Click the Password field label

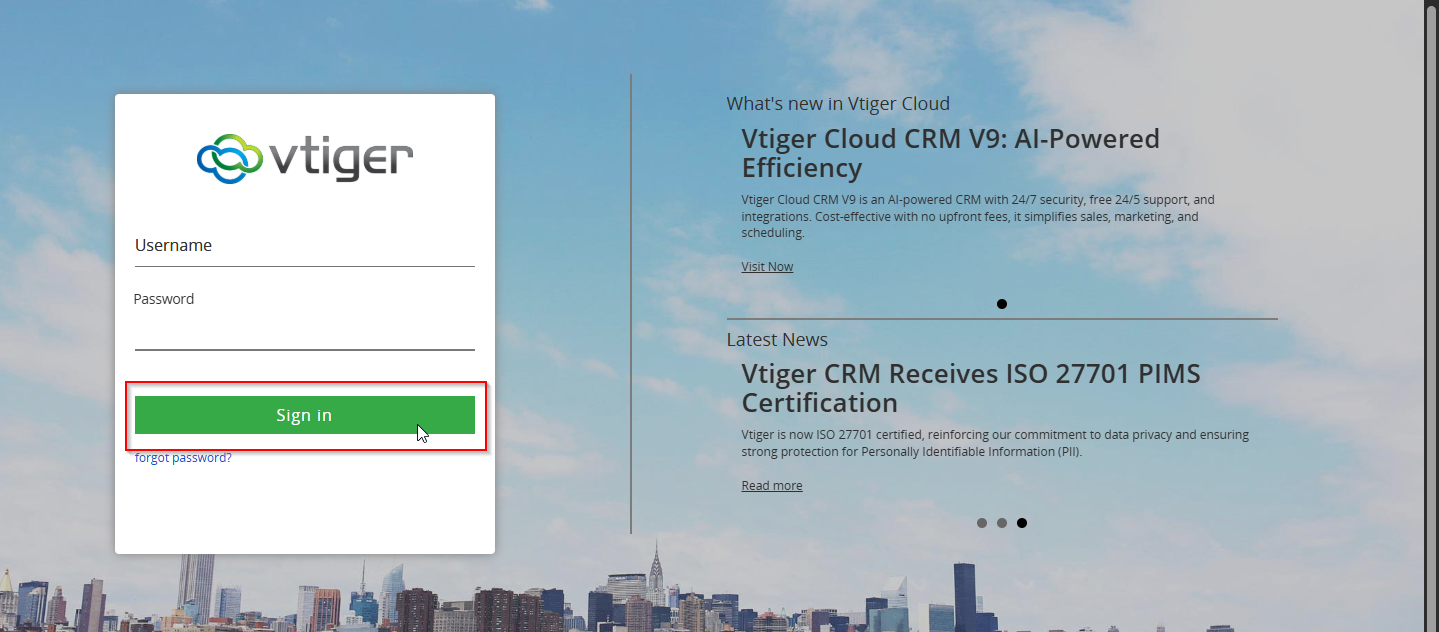pos(164,299)
